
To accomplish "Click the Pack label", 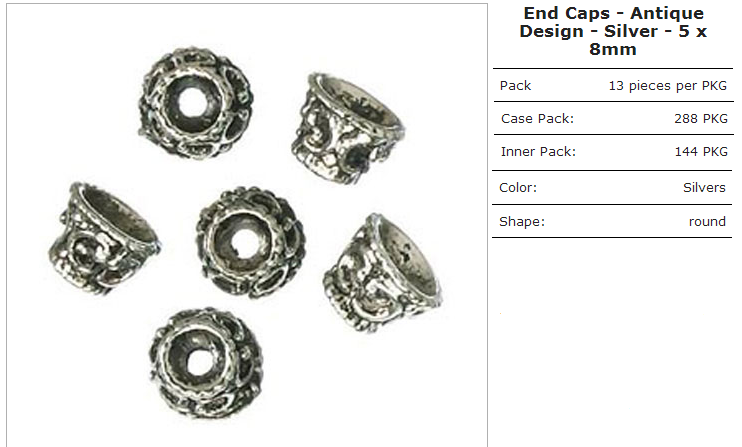I will coord(515,86).
